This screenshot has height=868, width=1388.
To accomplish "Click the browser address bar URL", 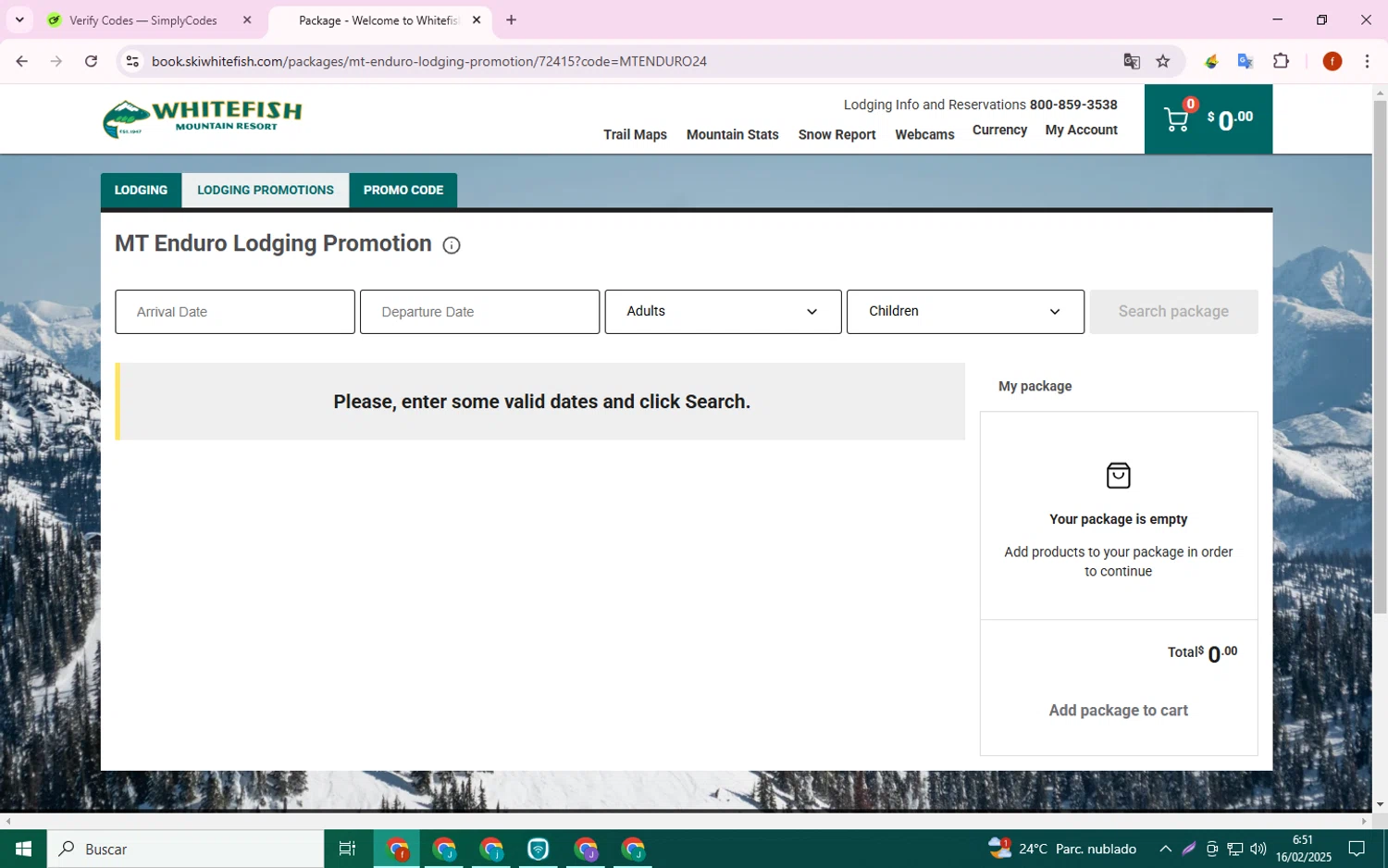I will pyautogui.click(x=429, y=61).
